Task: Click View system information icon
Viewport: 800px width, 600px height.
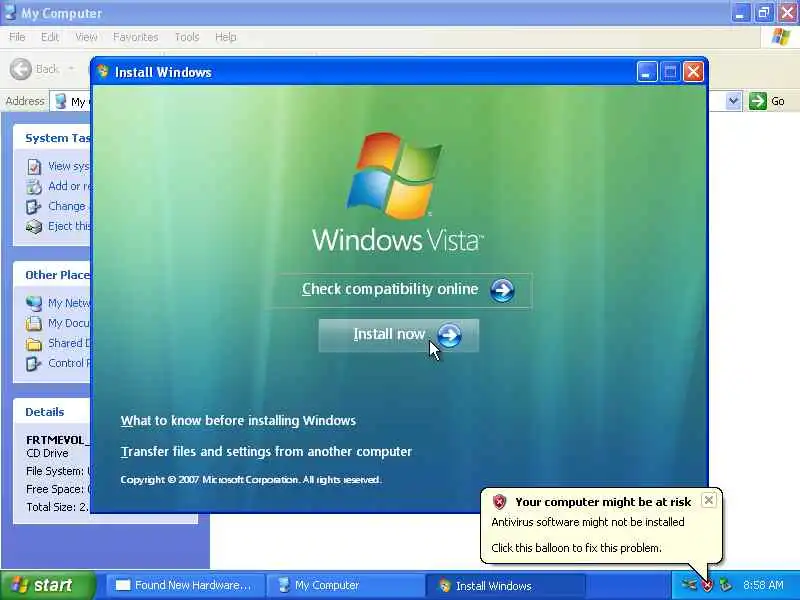Action: (x=34, y=167)
